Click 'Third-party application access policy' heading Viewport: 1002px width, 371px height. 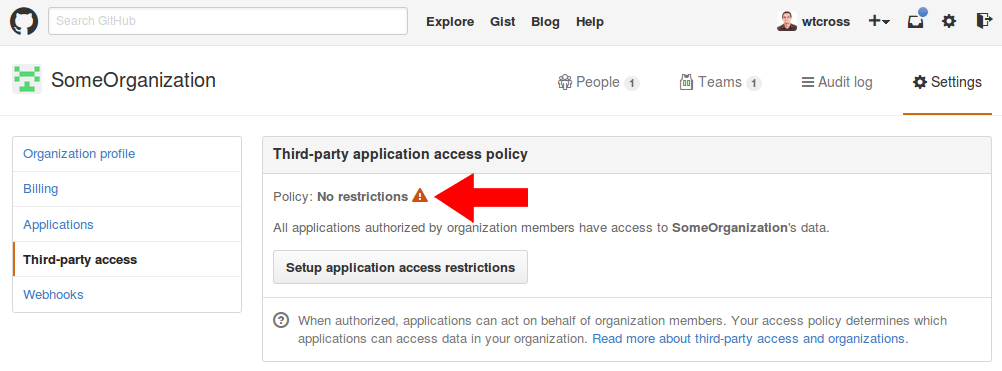(x=400, y=154)
